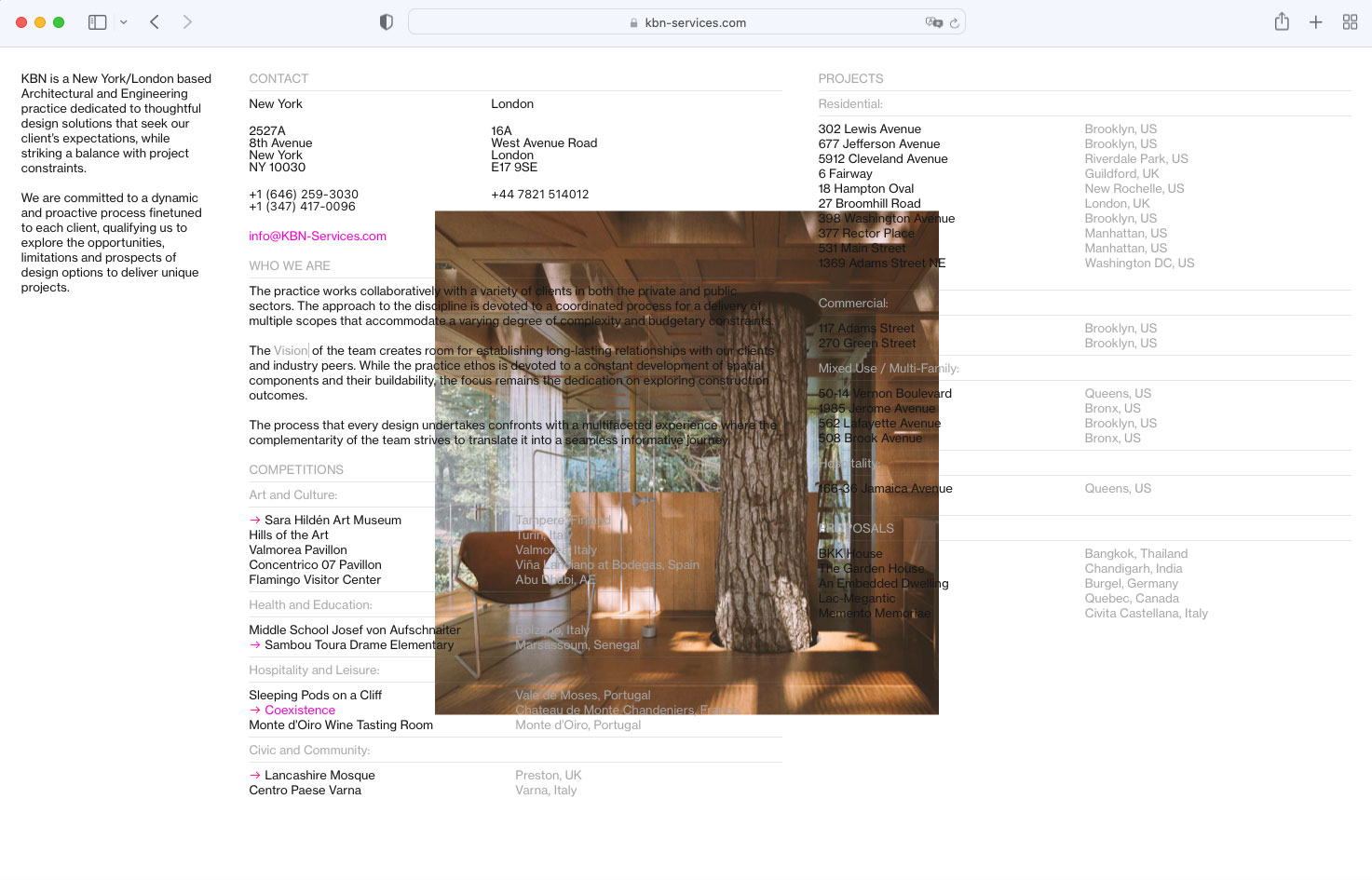Open Sara Hildén Art Museum project
The image size is (1372, 880).
[333, 521]
